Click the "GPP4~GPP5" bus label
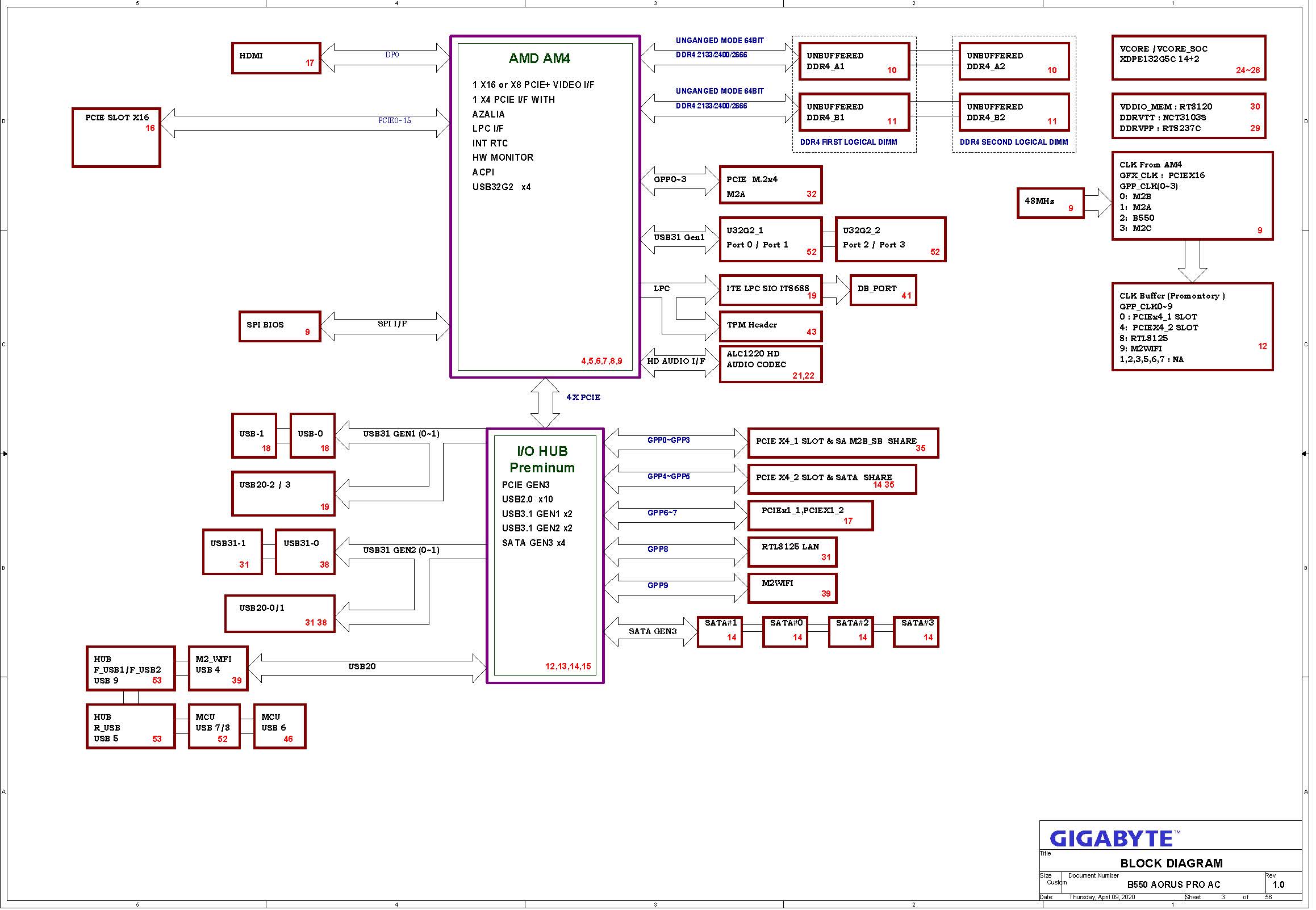The image size is (1316, 910). (x=669, y=477)
